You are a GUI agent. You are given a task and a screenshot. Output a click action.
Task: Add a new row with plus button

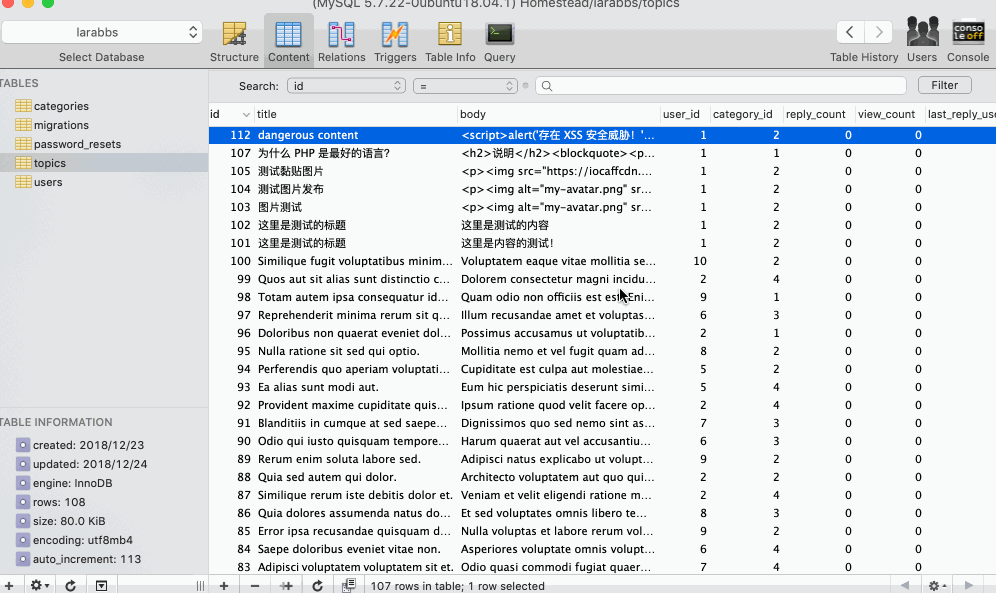pyautogui.click(x=224, y=585)
